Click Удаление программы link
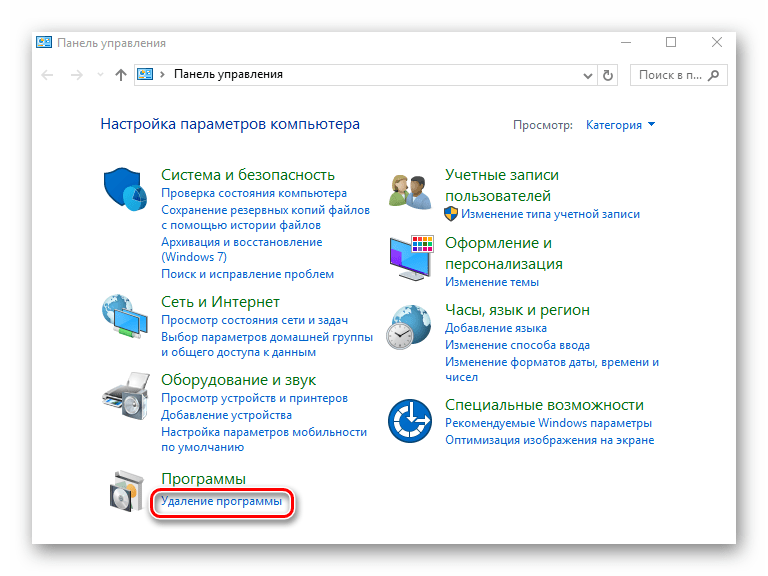 (x=221, y=501)
